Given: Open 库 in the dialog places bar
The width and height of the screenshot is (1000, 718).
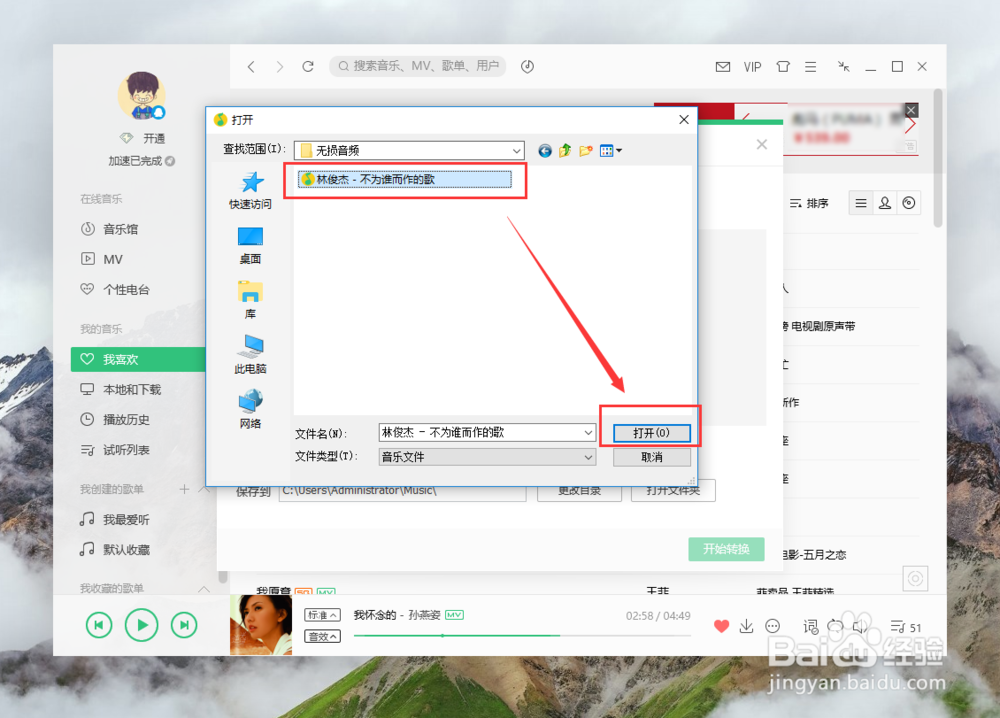Looking at the screenshot, I should (x=250, y=300).
